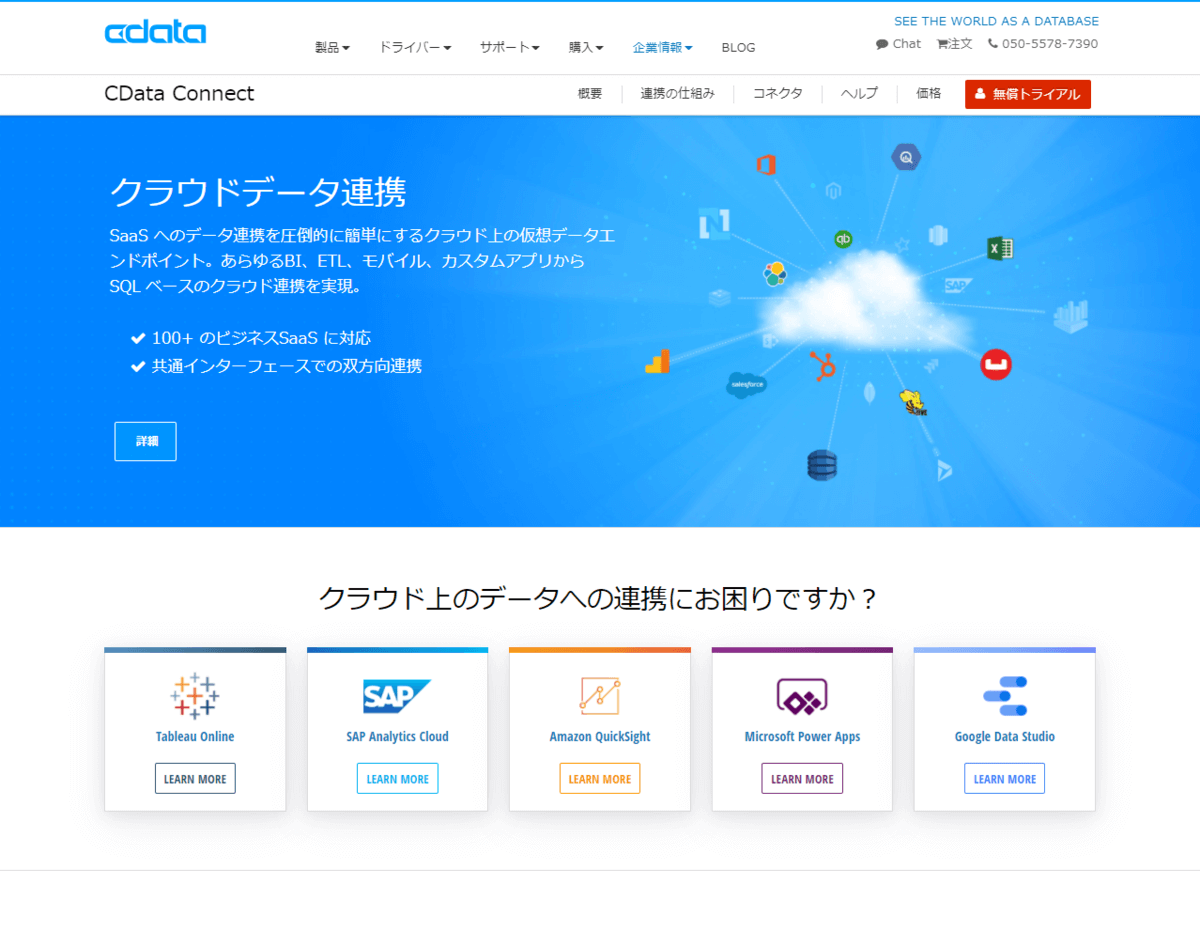Open Chat support link
Image resolution: width=1200 pixels, height=930 pixels.
click(x=898, y=44)
